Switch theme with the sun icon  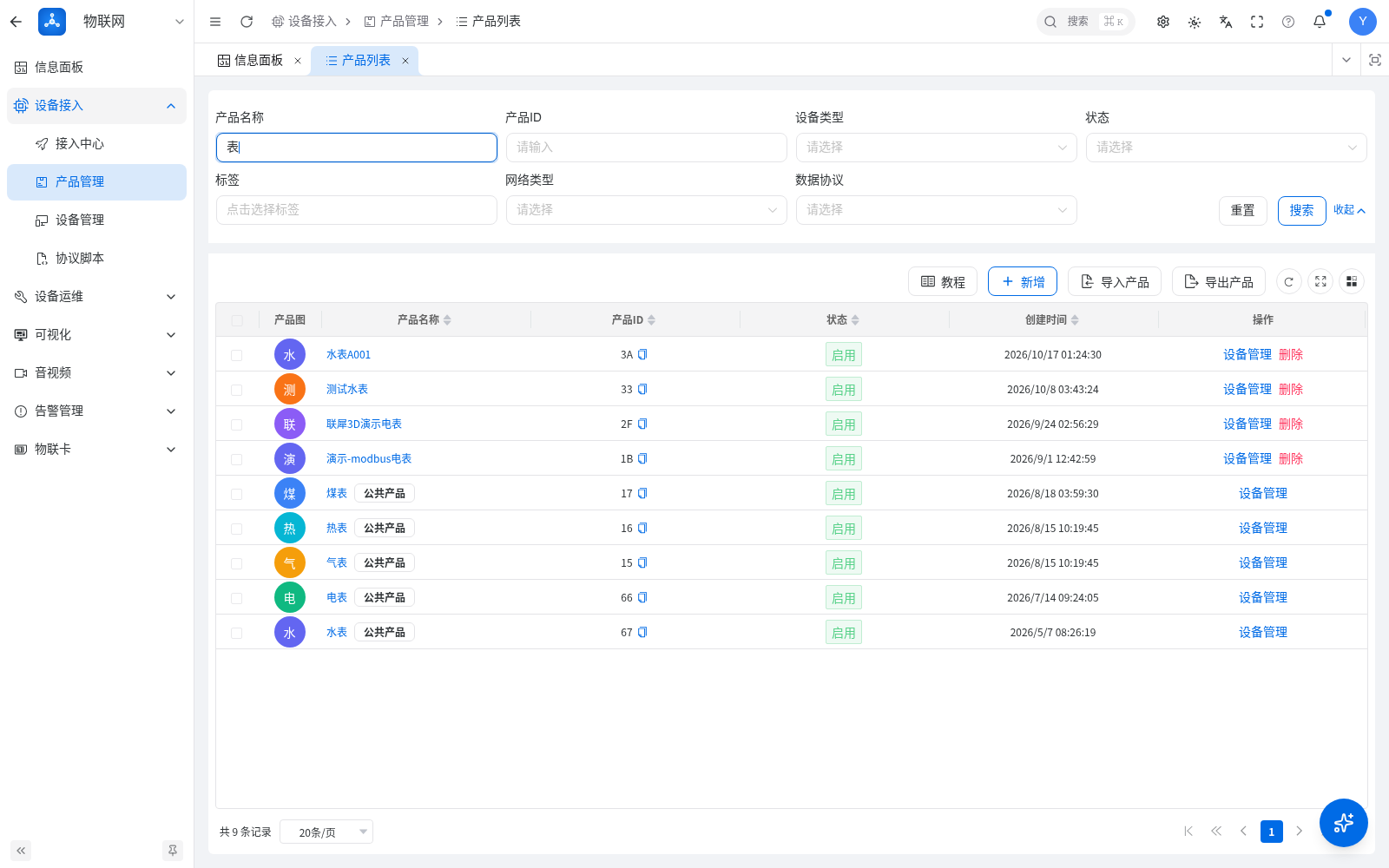pos(1195,22)
